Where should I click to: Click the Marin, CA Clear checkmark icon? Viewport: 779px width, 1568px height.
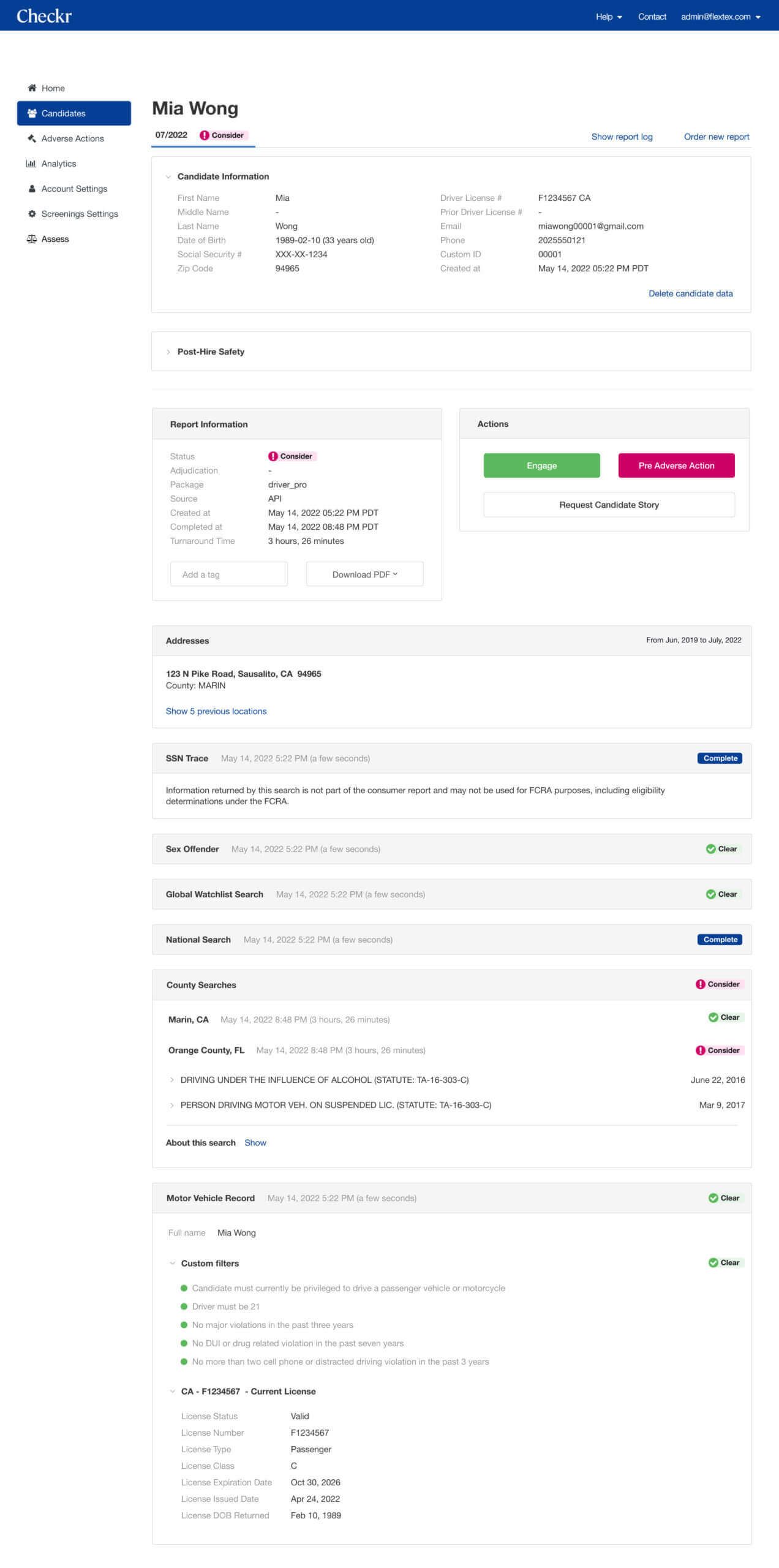coord(713,1017)
